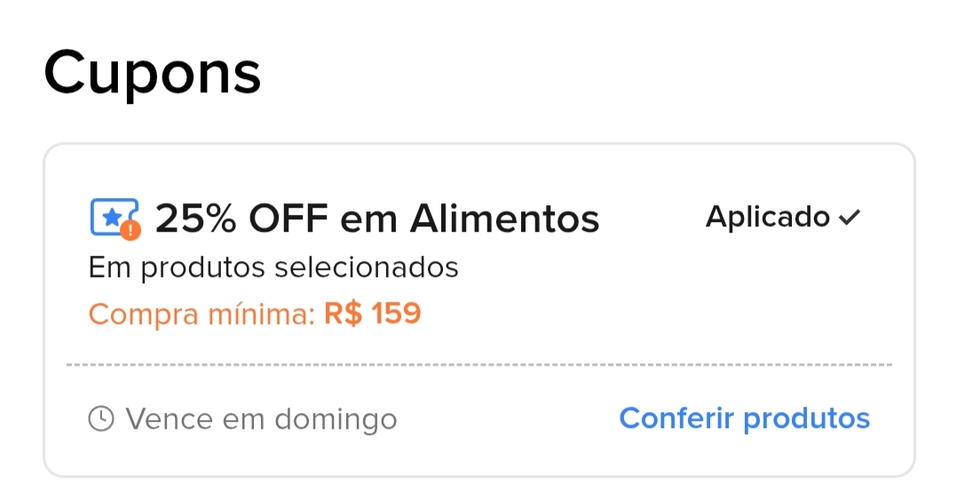This screenshot has height=500, width=957.
Task: Tap the orange alert badge on coupon icon
Action: point(130,230)
